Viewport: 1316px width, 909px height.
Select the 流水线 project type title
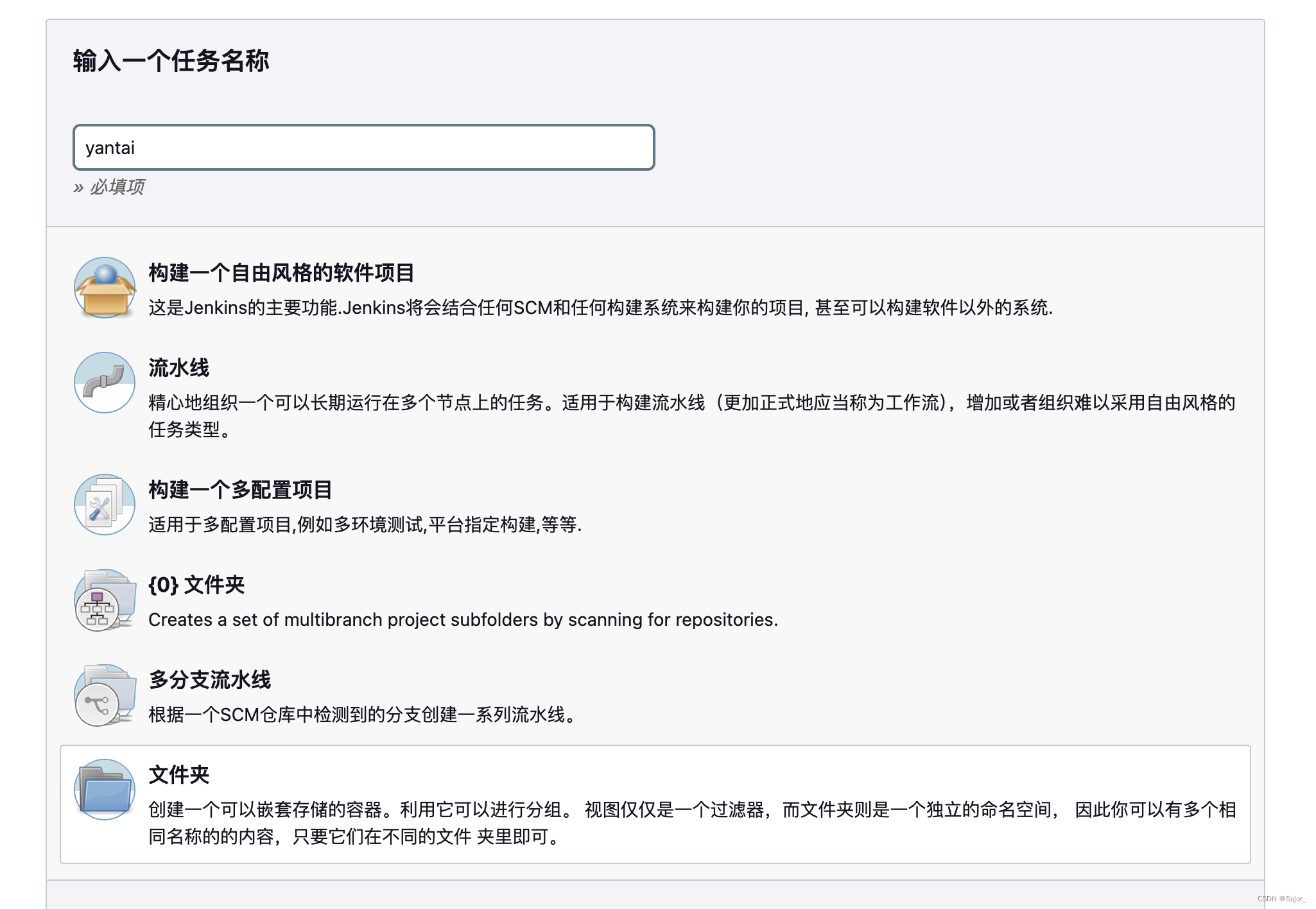point(178,368)
